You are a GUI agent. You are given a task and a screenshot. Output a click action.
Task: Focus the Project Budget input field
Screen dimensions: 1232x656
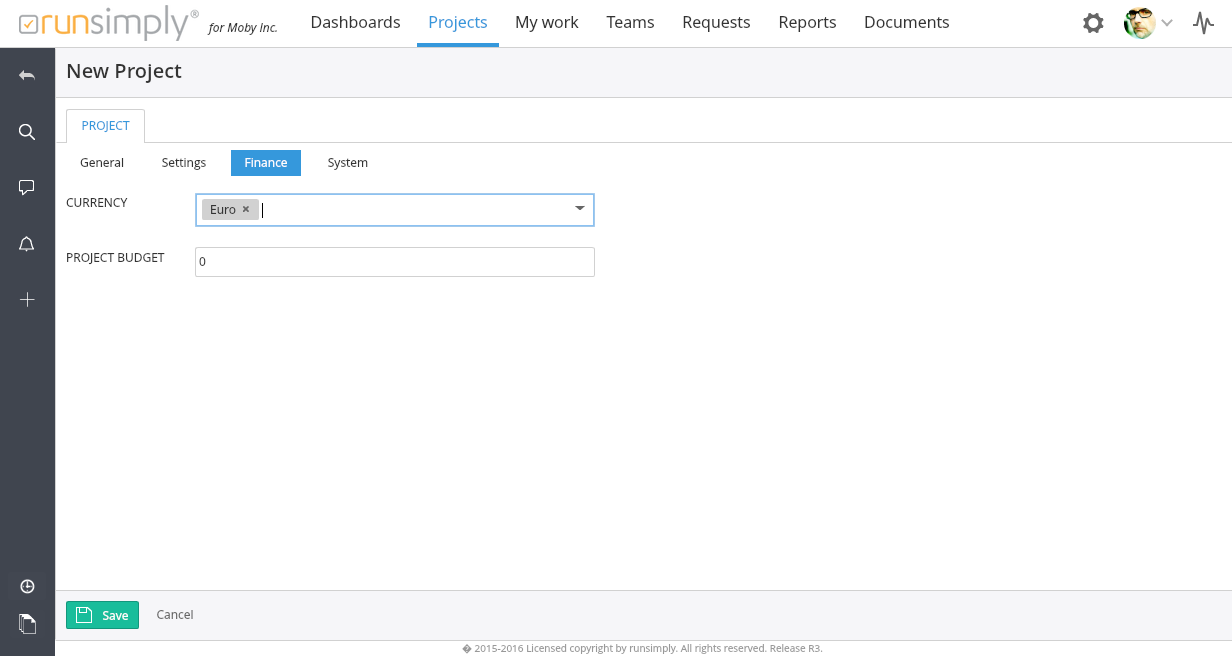coord(395,262)
